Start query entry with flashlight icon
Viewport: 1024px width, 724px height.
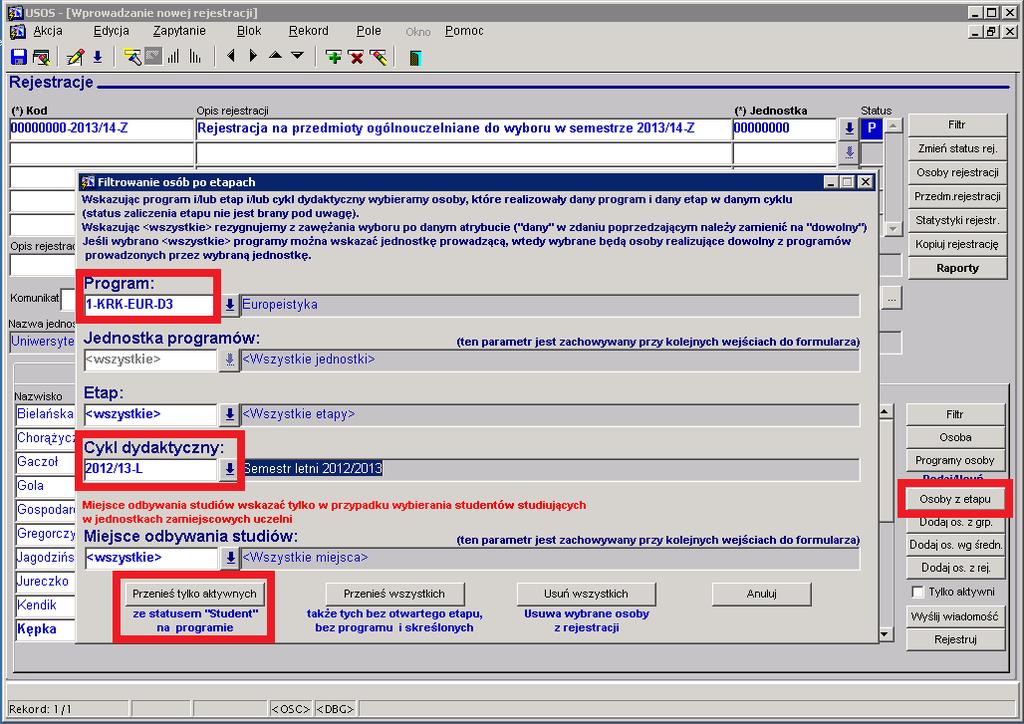coord(133,57)
